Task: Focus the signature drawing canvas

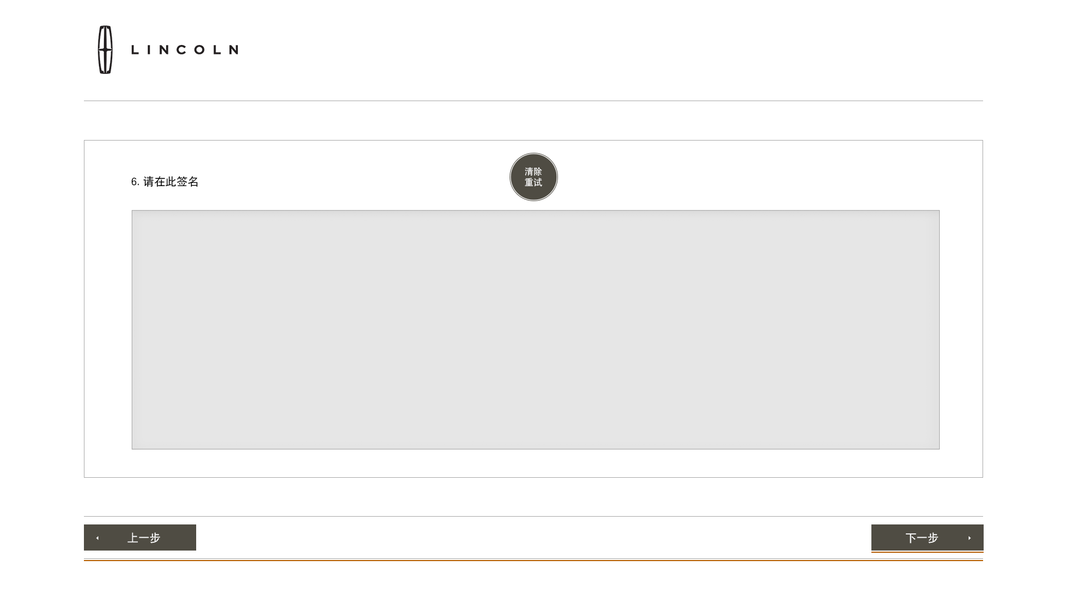Action: tap(535, 330)
